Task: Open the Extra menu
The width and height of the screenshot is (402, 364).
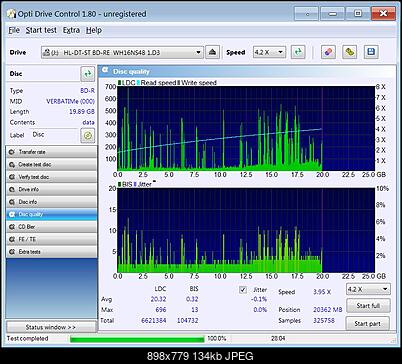Action: coord(71,30)
